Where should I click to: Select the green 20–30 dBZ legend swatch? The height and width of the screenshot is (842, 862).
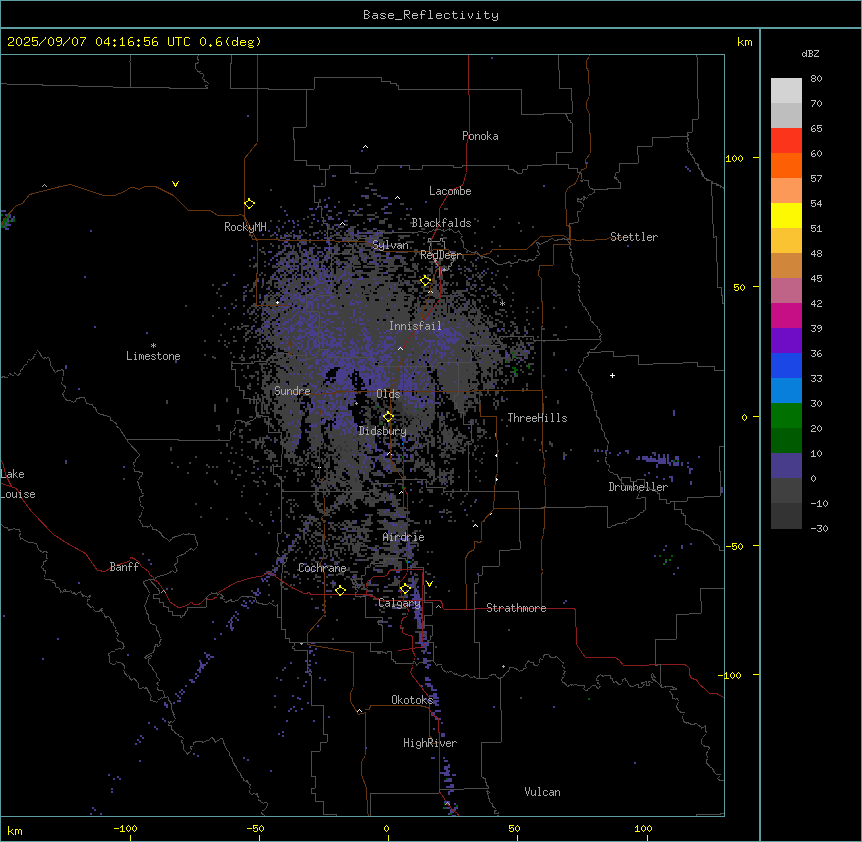point(786,416)
